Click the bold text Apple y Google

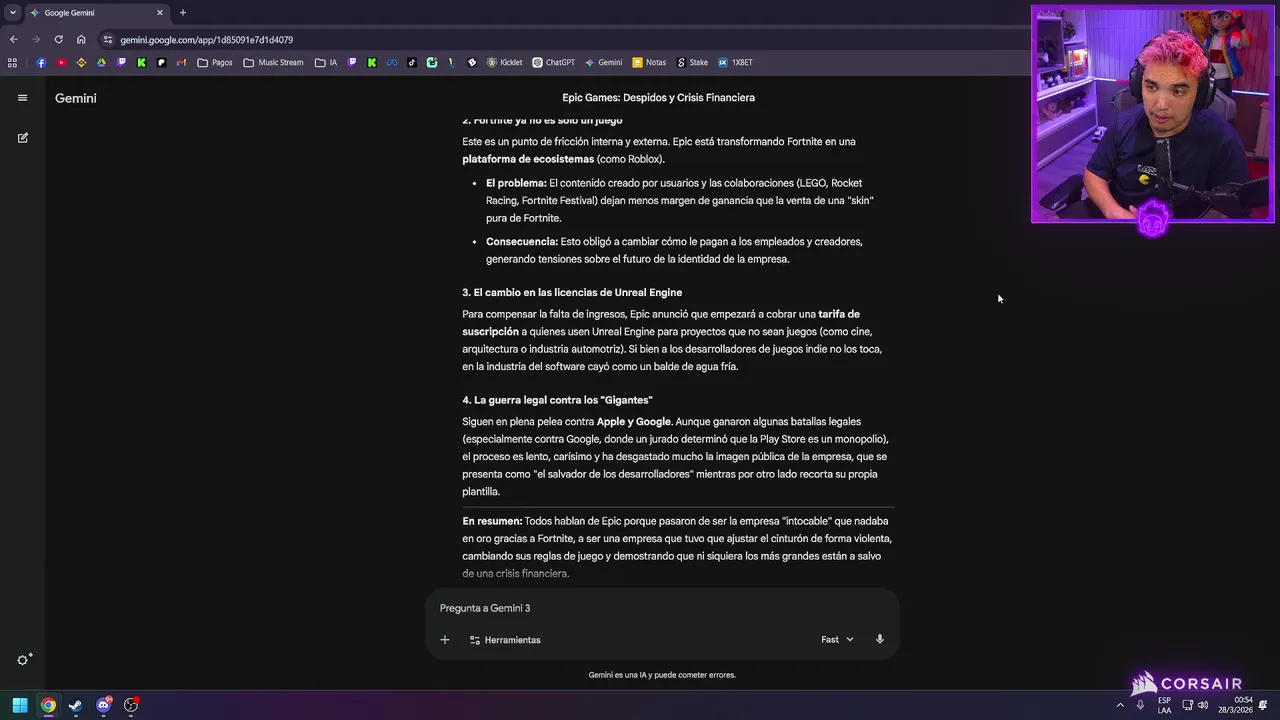click(634, 422)
